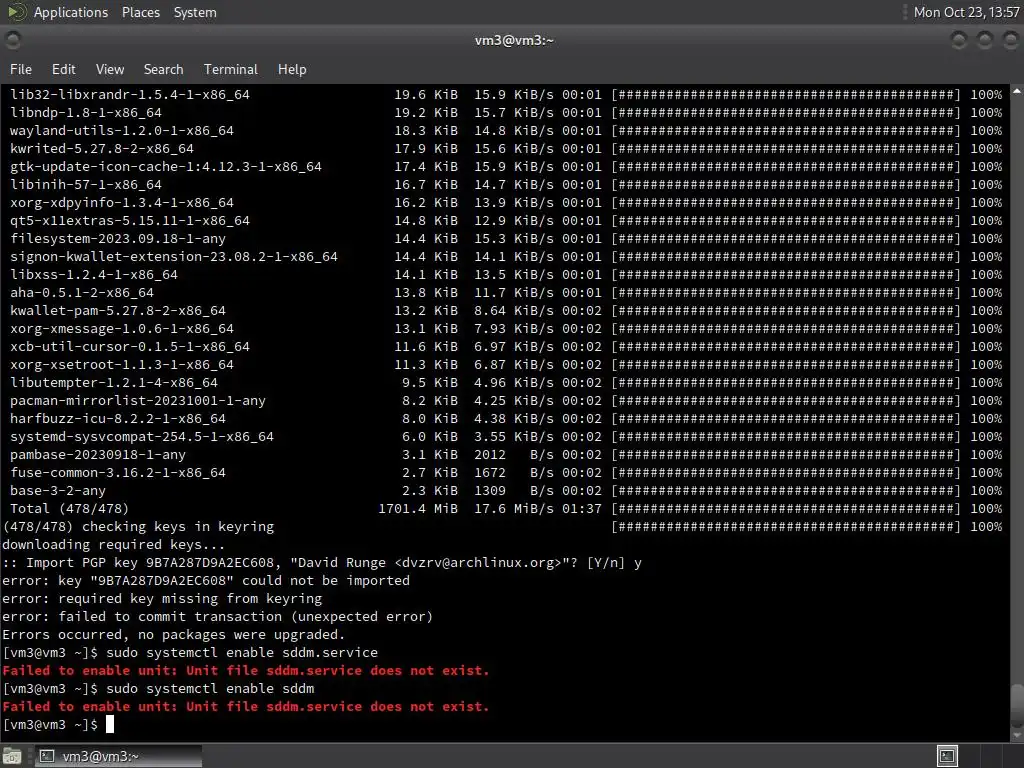Click the progress bar for base-3-2-any
The width and height of the screenshot is (1024, 768).
click(786, 490)
